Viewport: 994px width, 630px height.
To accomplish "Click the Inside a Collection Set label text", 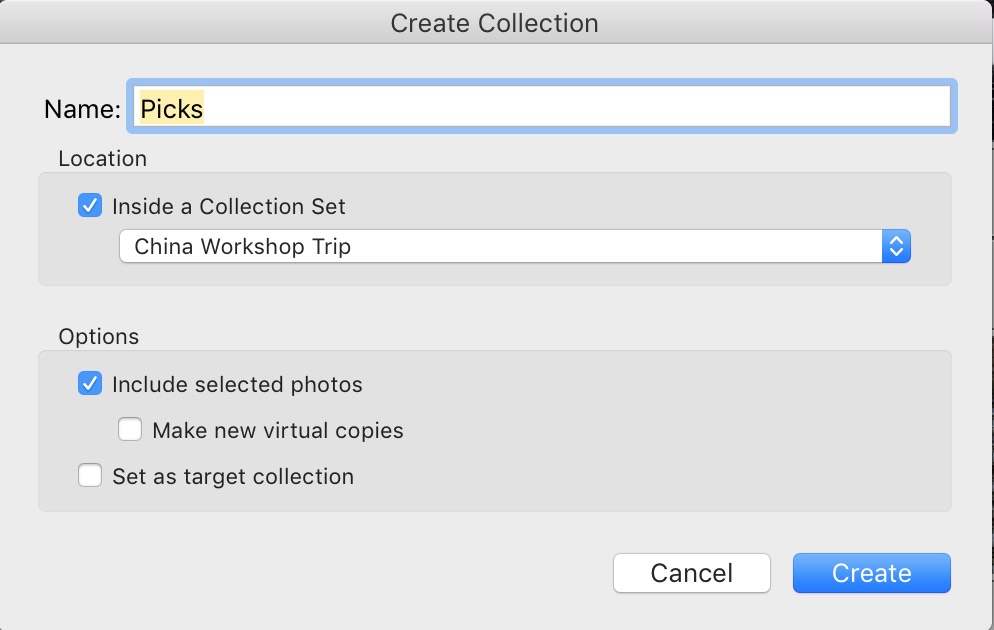I will (x=229, y=207).
